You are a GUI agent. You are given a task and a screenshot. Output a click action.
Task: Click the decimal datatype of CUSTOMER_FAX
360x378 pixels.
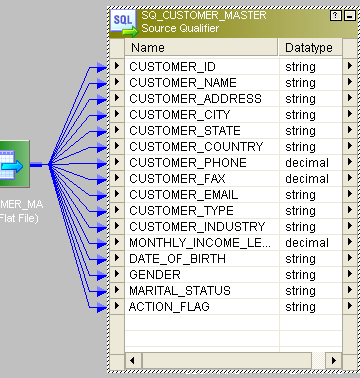click(x=307, y=179)
